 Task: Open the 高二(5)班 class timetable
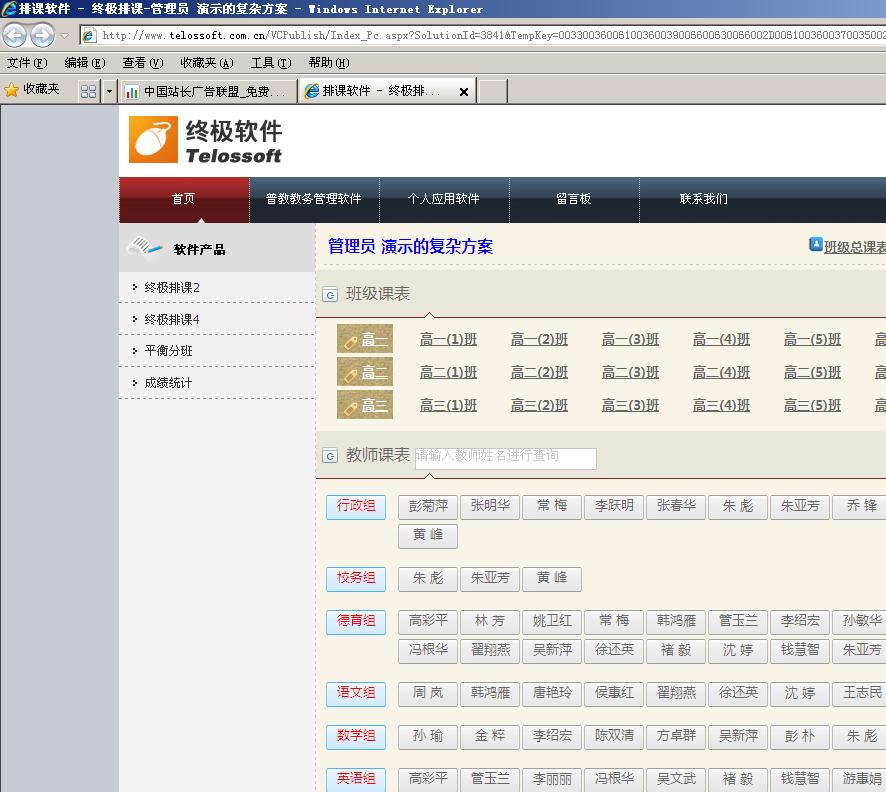[x=813, y=372]
